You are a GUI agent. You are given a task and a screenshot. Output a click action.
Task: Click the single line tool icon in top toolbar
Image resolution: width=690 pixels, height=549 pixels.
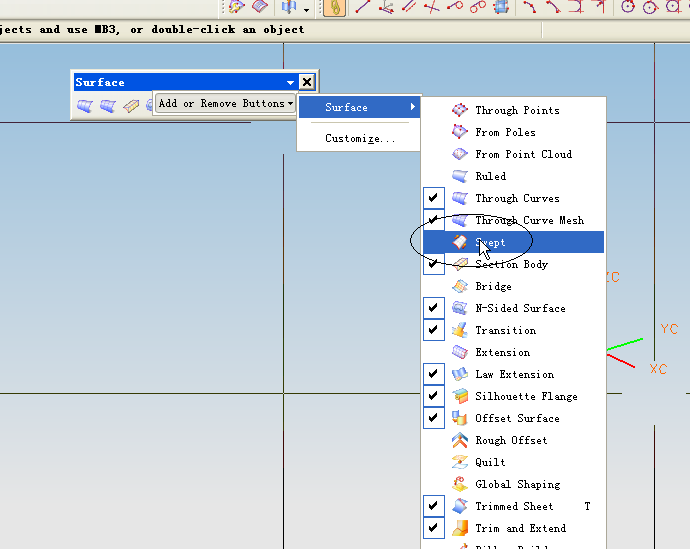point(362,7)
